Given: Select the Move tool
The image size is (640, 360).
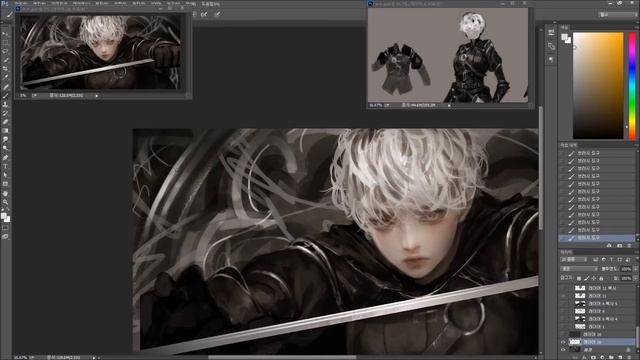Looking at the screenshot, I should [x=5, y=34].
